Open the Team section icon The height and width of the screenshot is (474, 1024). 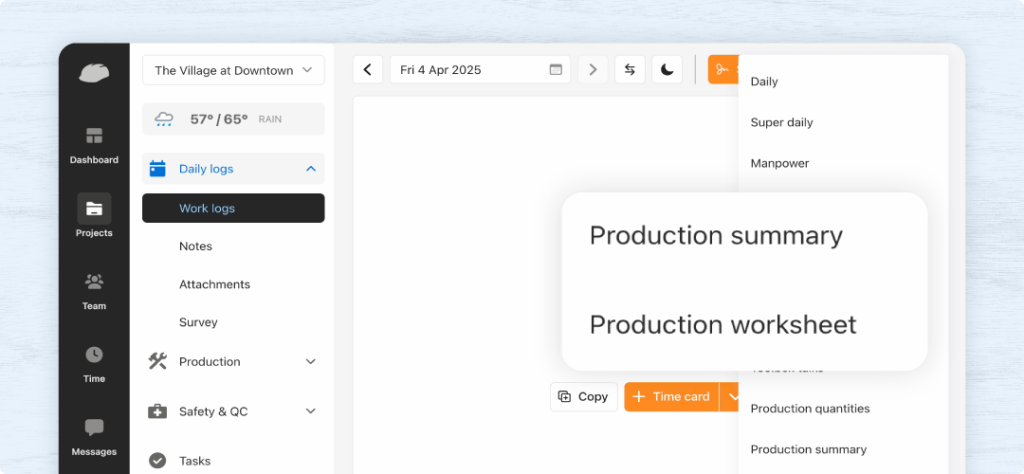(94, 282)
